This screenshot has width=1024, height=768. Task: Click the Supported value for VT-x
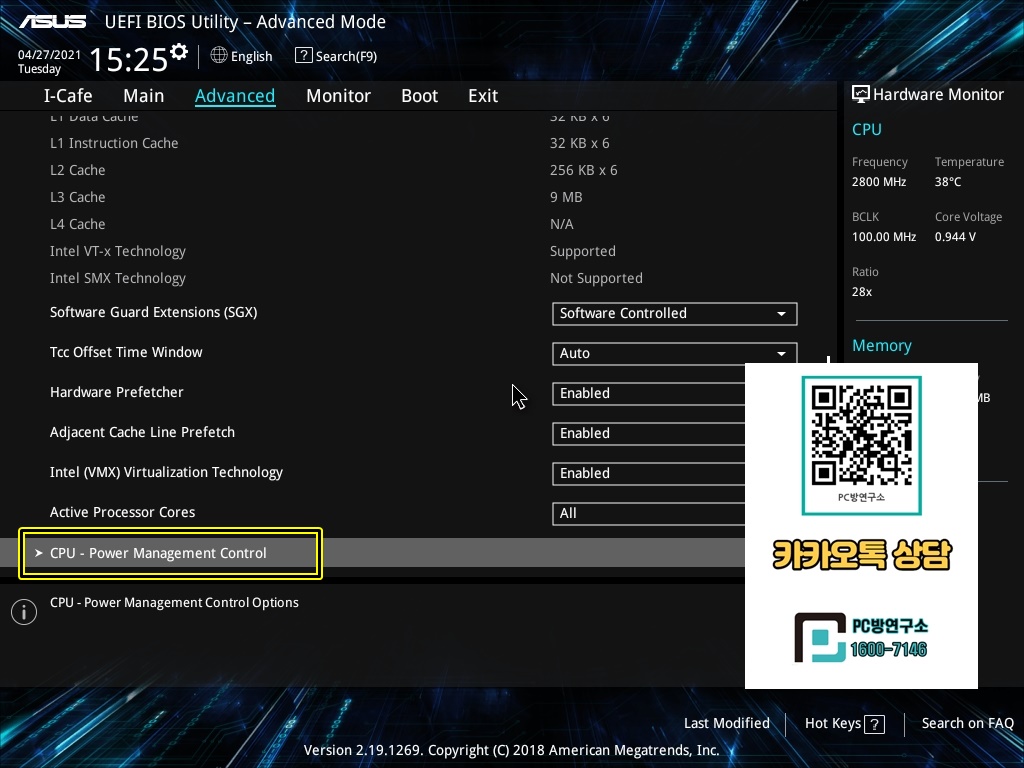[583, 251]
